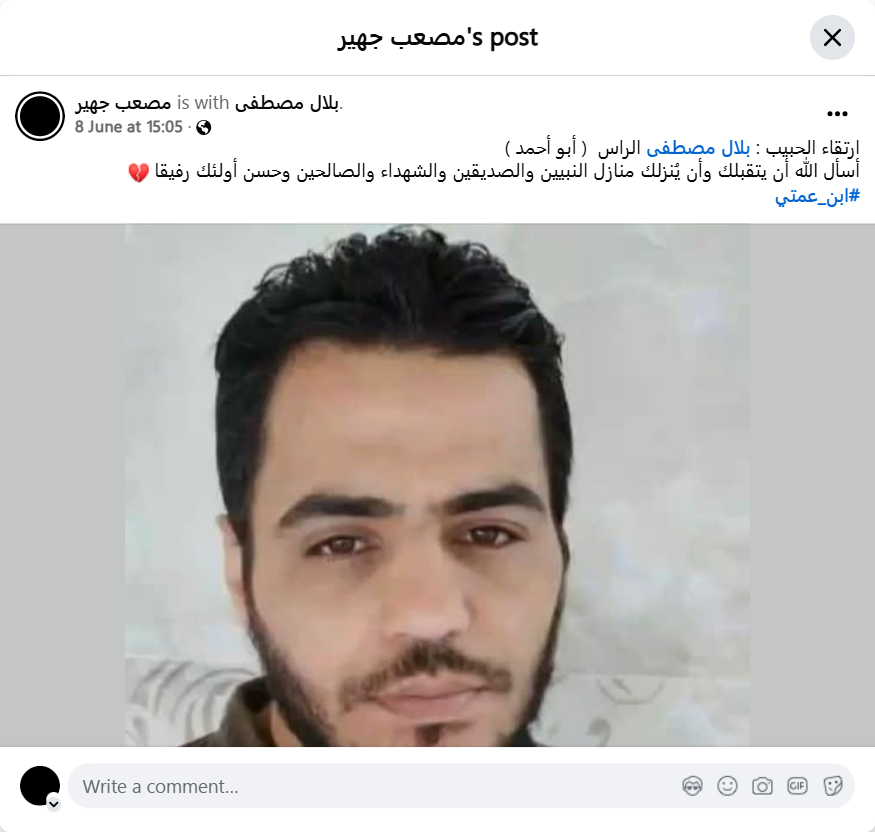Insert a GIF in the comment

tap(797, 786)
